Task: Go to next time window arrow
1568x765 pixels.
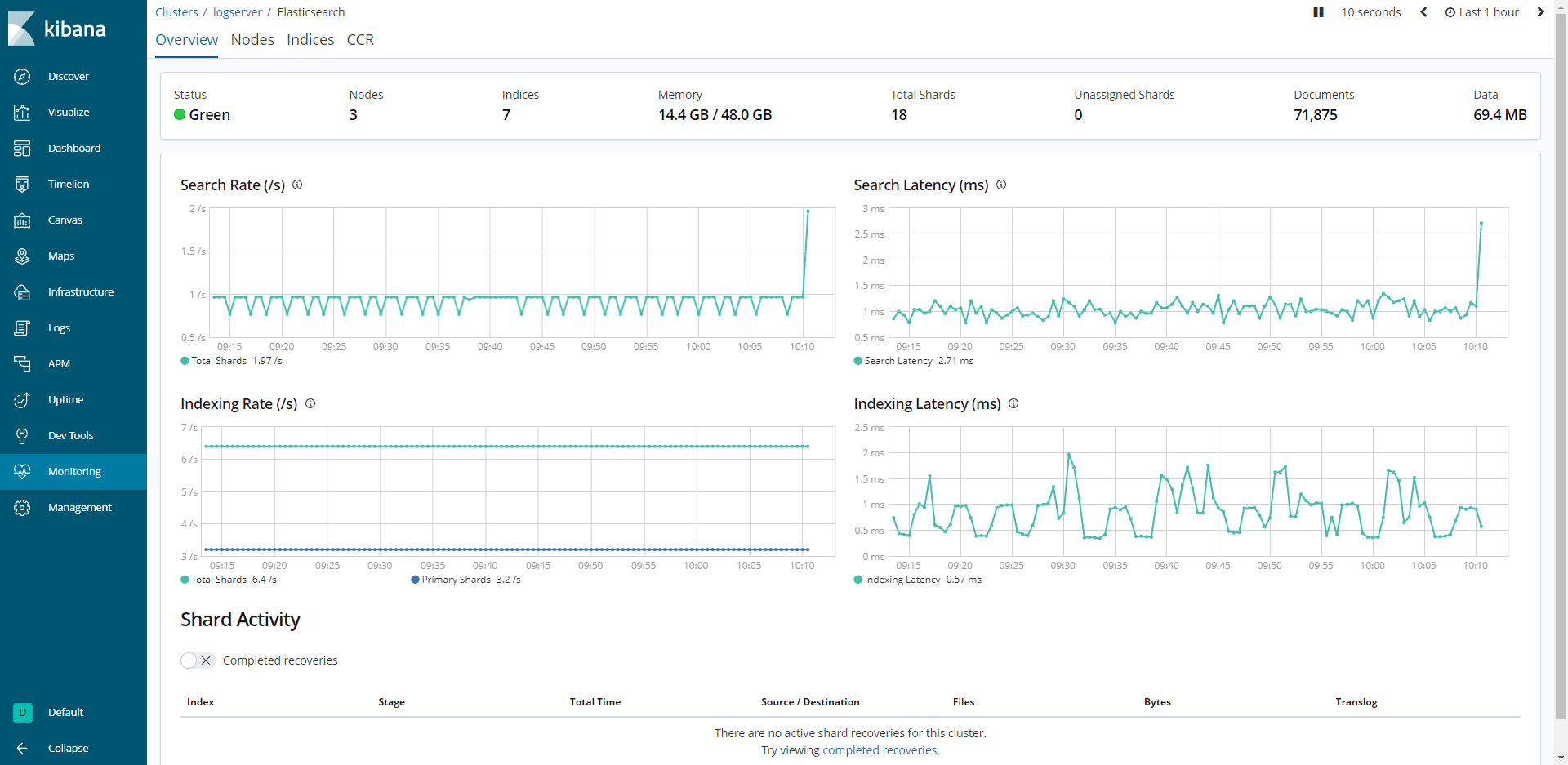Action: (x=1540, y=12)
